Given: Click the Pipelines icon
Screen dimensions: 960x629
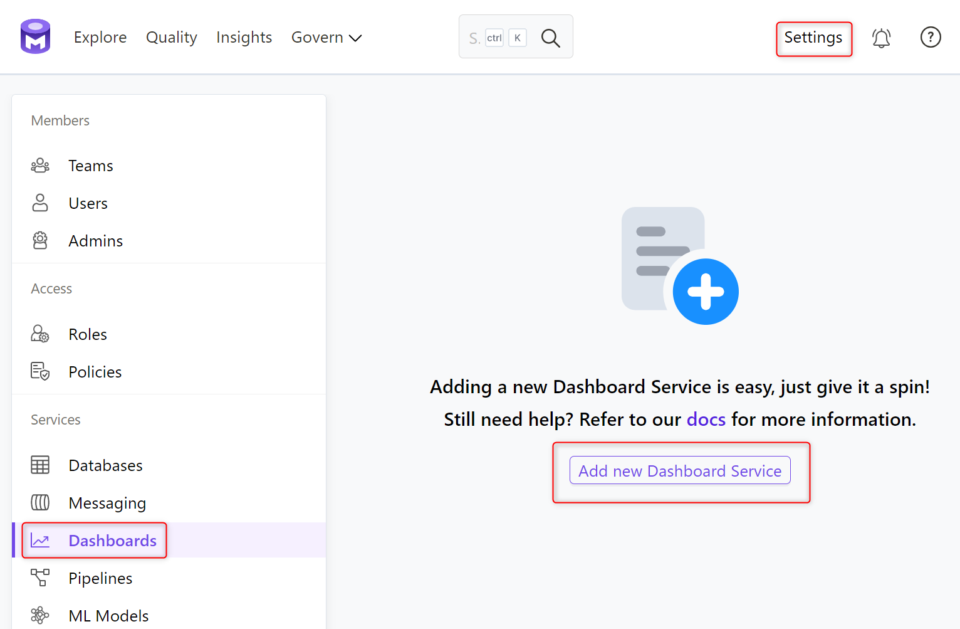Looking at the screenshot, I should coord(40,578).
